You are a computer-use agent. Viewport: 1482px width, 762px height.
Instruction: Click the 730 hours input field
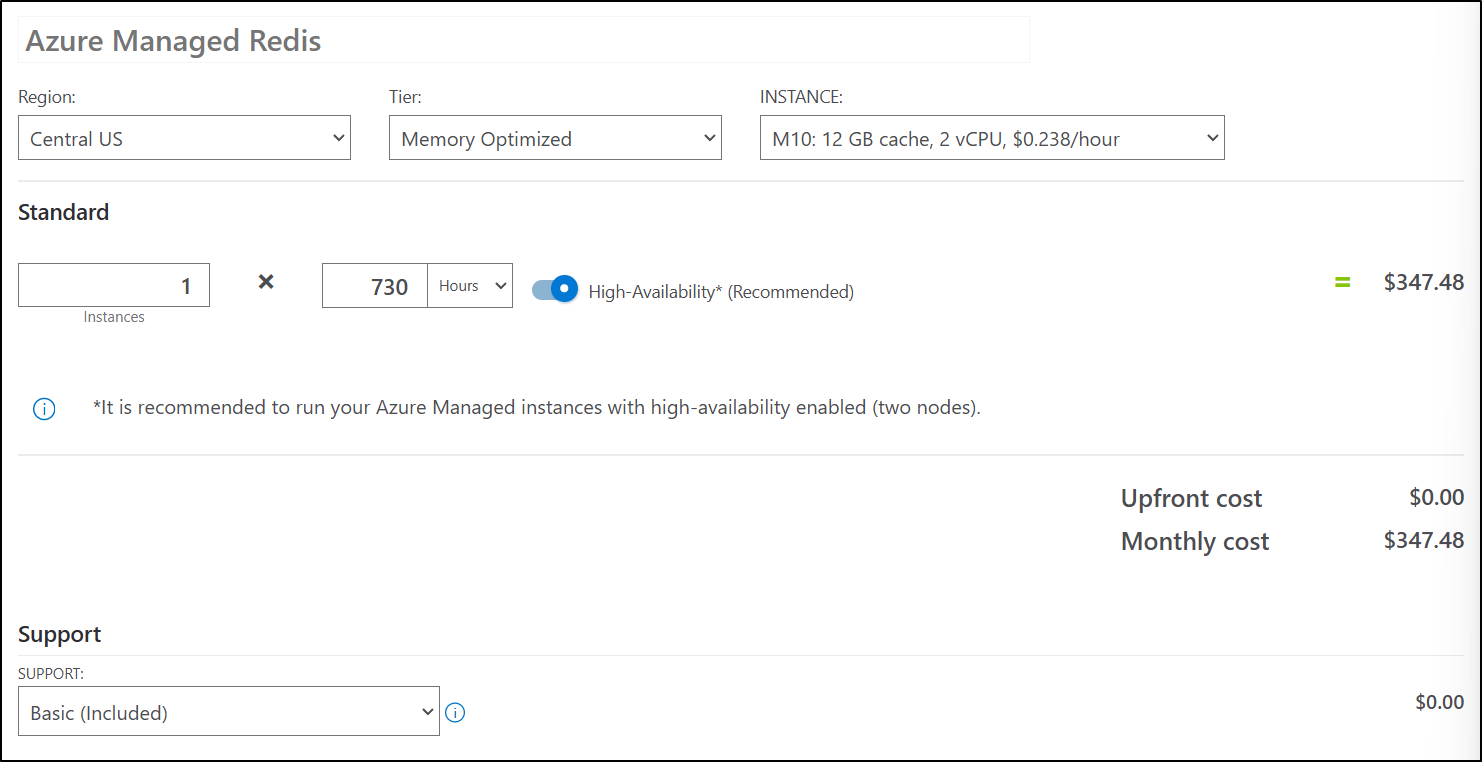tap(375, 286)
